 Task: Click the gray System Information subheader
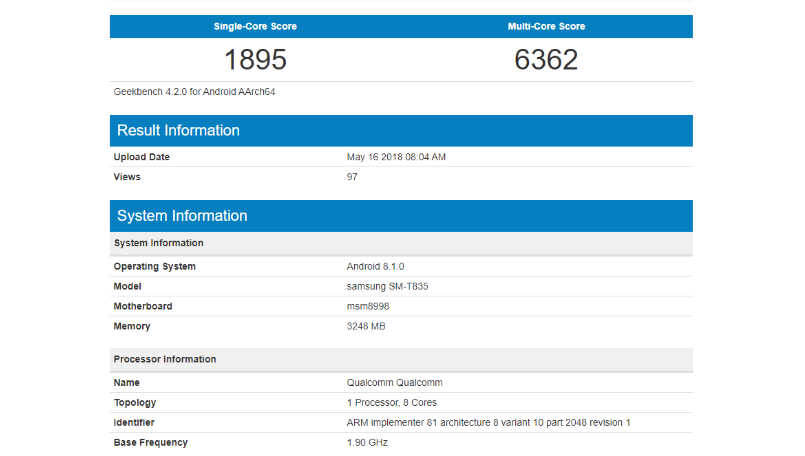(401, 243)
